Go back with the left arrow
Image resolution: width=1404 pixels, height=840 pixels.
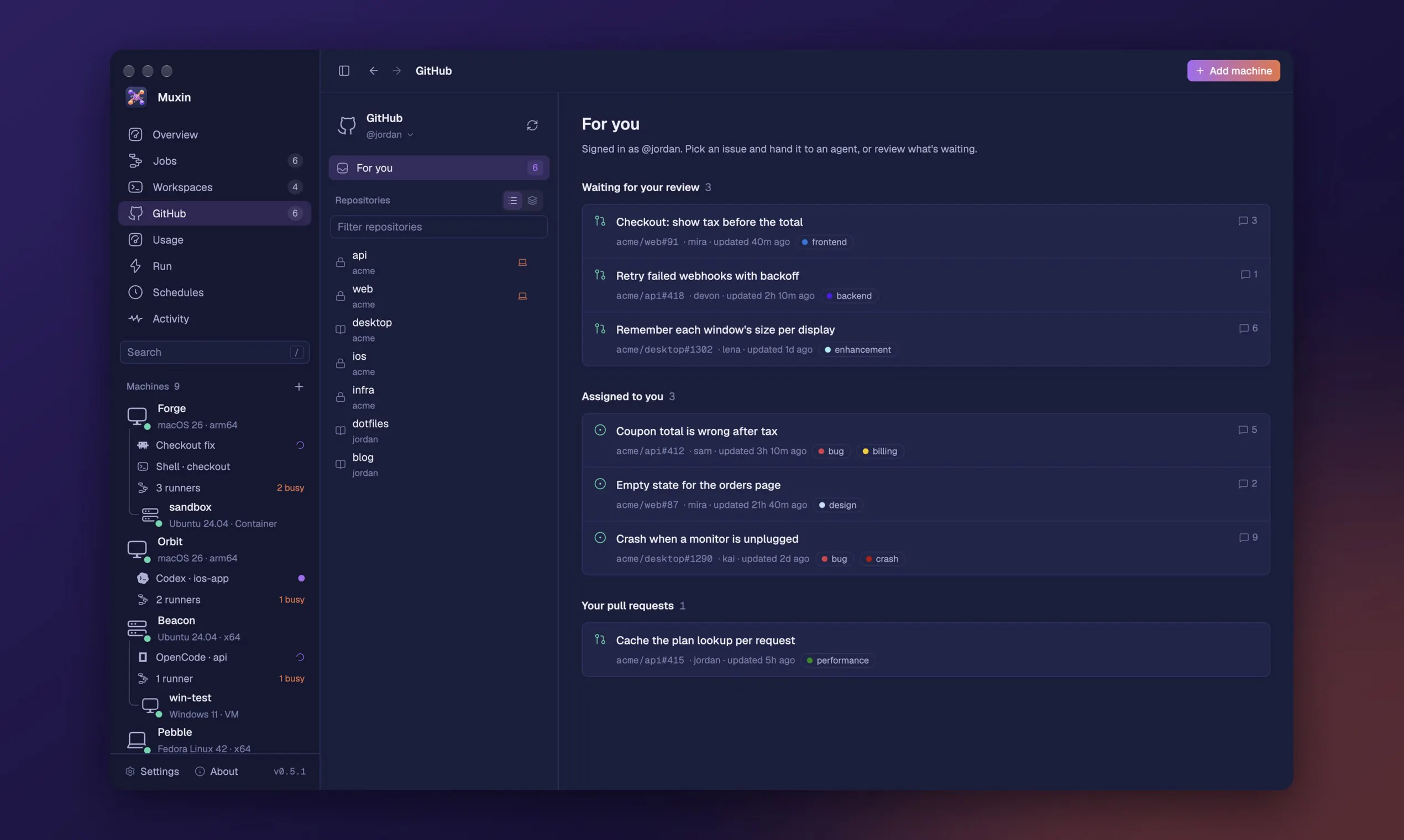(x=374, y=71)
